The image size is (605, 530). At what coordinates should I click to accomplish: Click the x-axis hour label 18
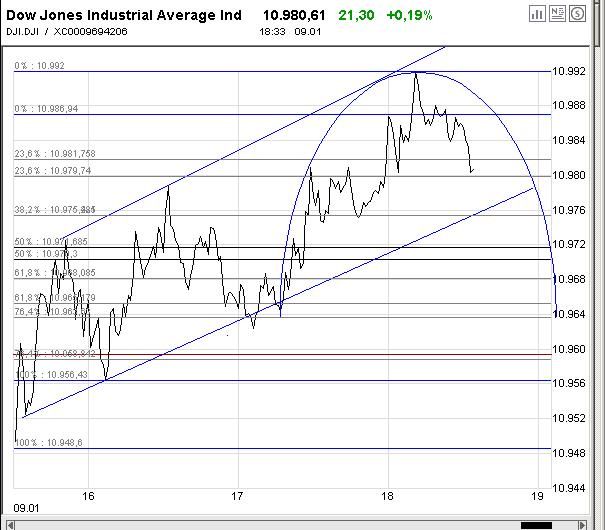387,496
